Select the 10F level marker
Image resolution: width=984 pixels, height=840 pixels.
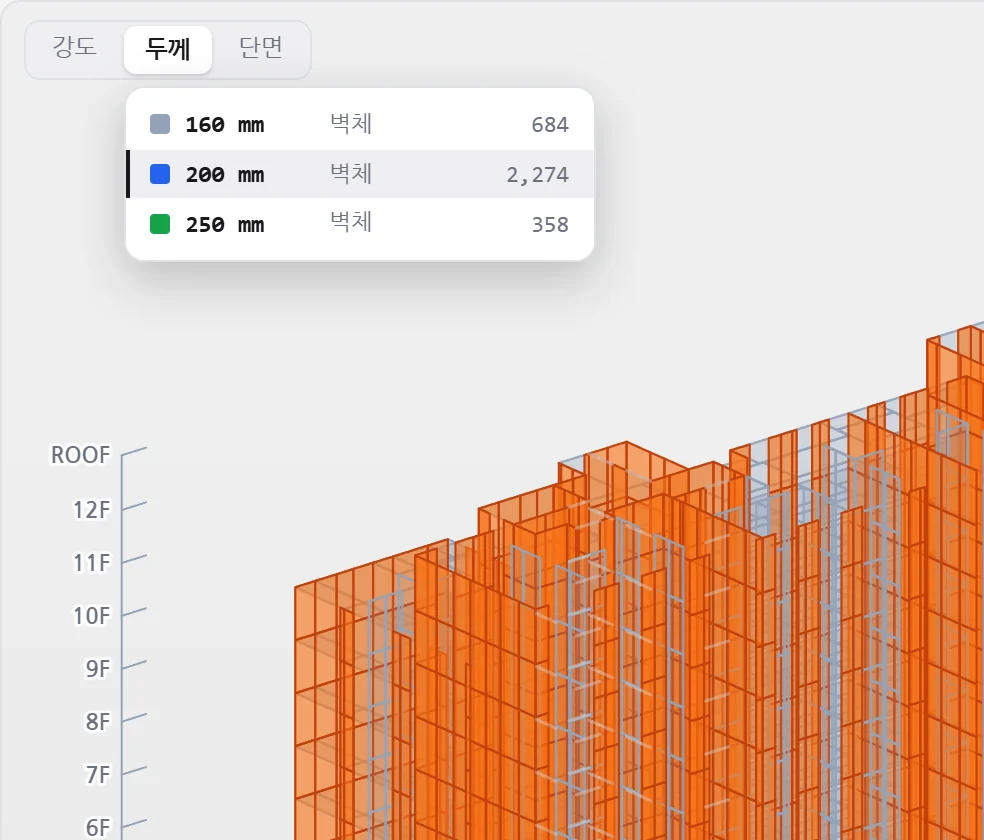click(x=92, y=615)
